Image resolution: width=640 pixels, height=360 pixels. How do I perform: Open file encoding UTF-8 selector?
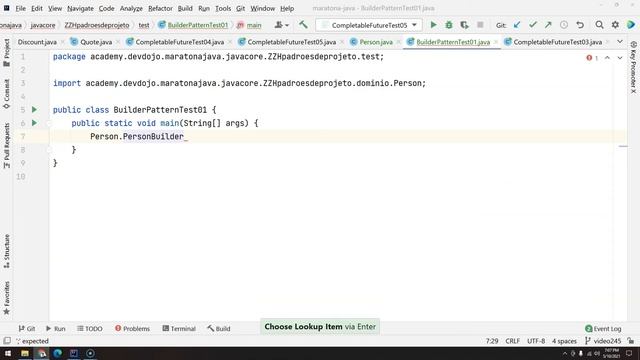536,341
